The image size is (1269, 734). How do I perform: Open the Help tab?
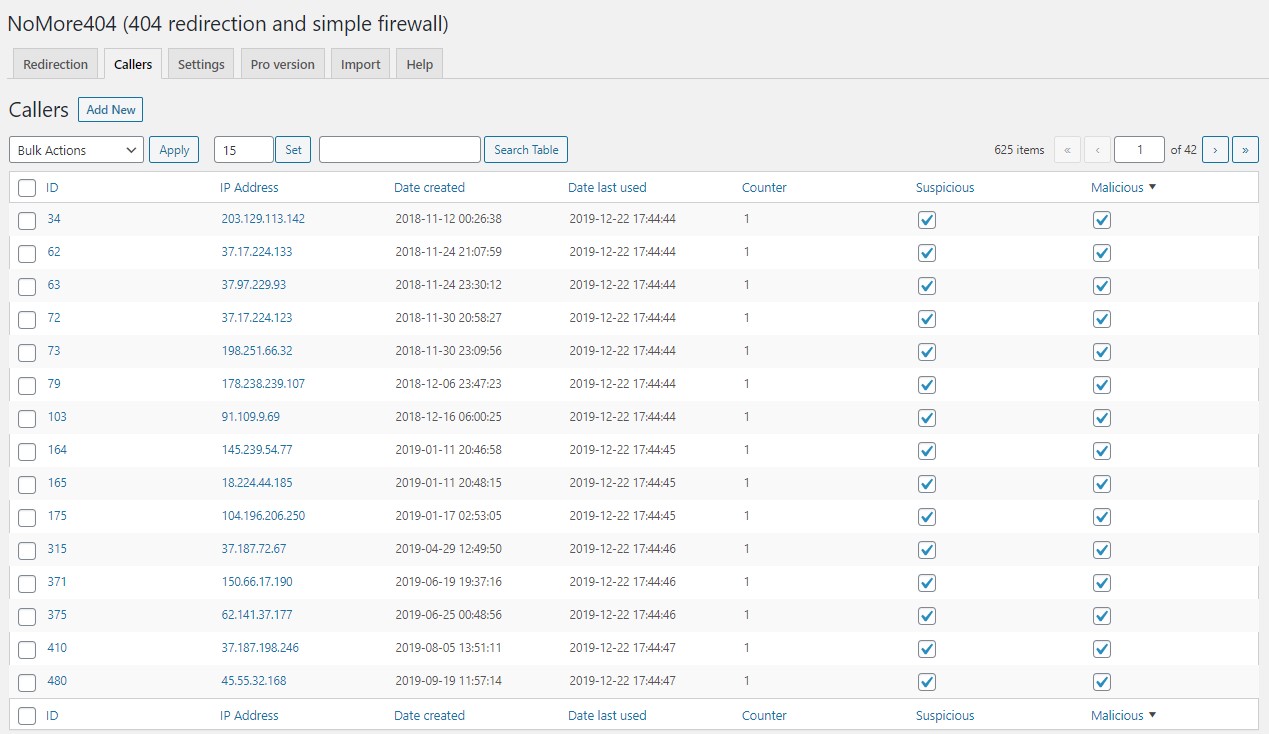[420, 64]
